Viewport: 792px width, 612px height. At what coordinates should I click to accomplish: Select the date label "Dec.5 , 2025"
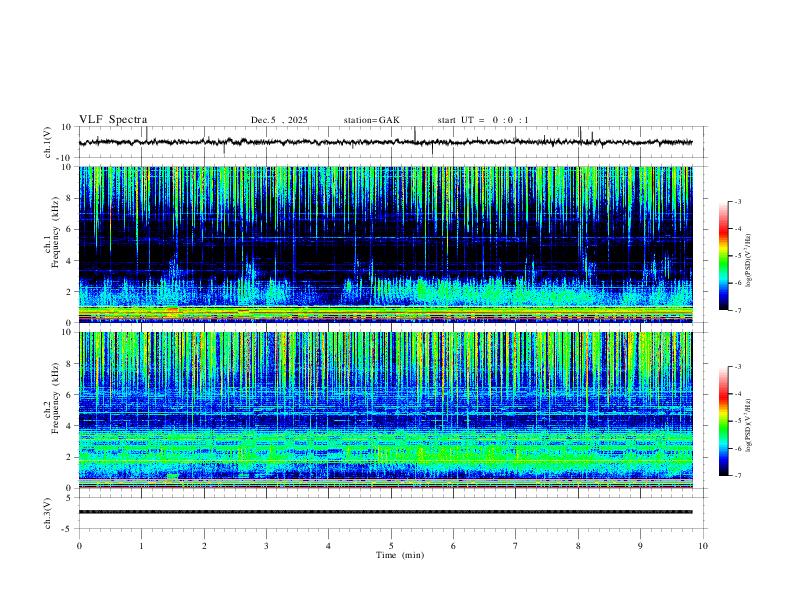279,120
